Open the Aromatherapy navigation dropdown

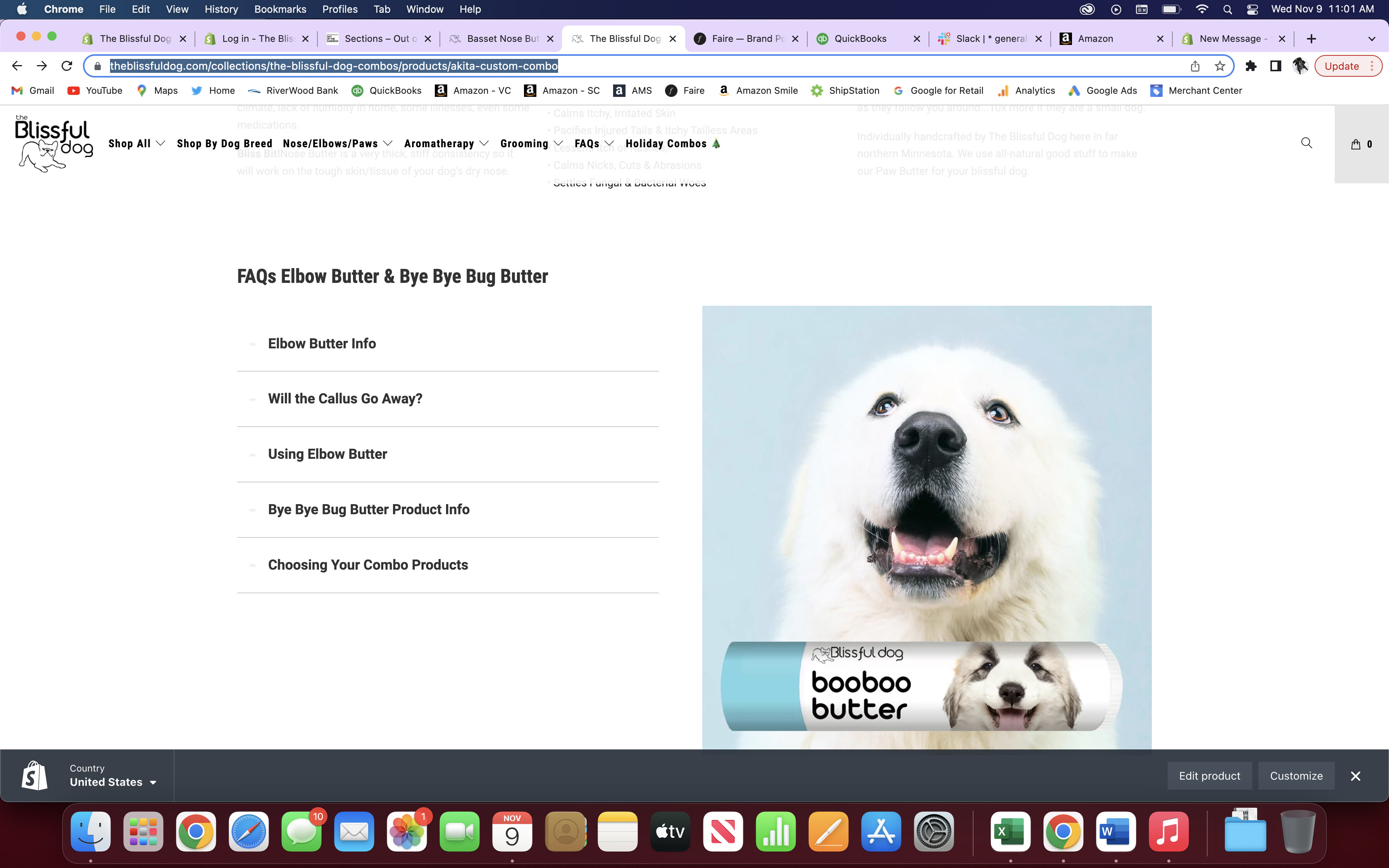(x=446, y=143)
